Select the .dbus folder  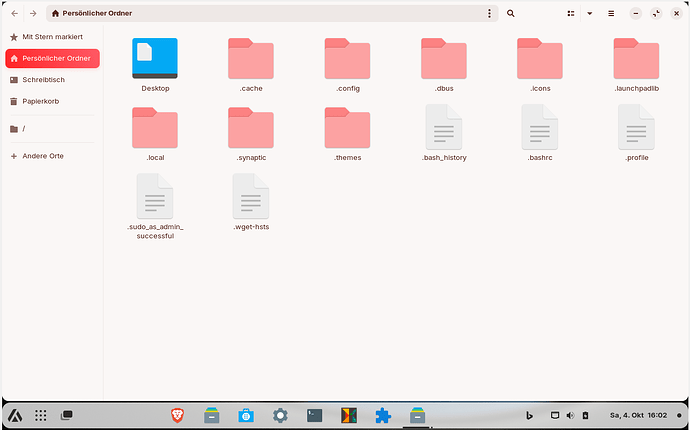[x=444, y=59]
